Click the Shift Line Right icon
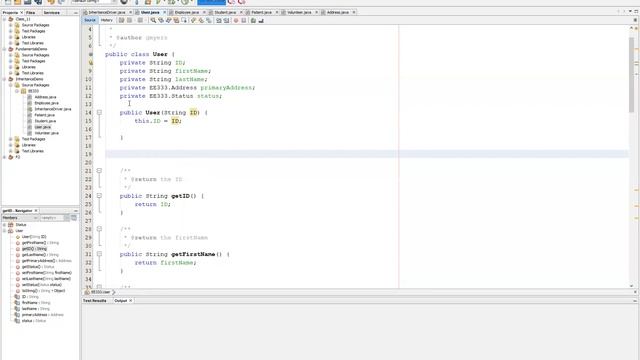The width and height of the screenshot is (640, 360). coord(226,20)
